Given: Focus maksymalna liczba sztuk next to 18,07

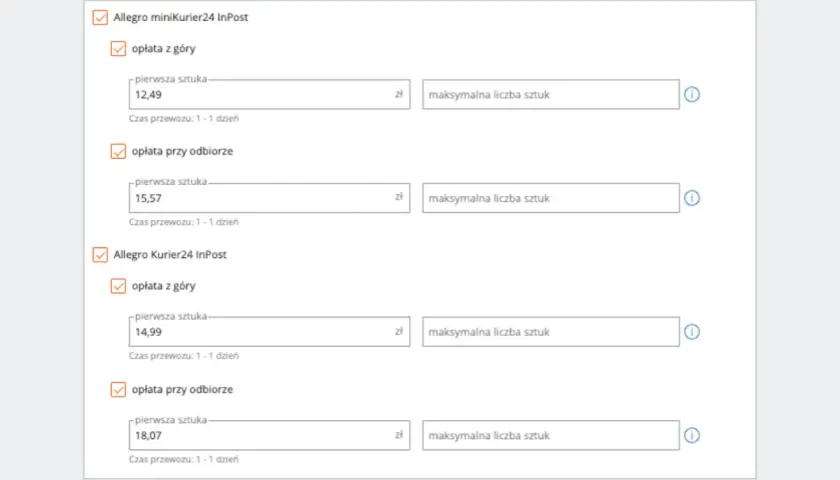Looking at the screenshot, I should [551, 435].
